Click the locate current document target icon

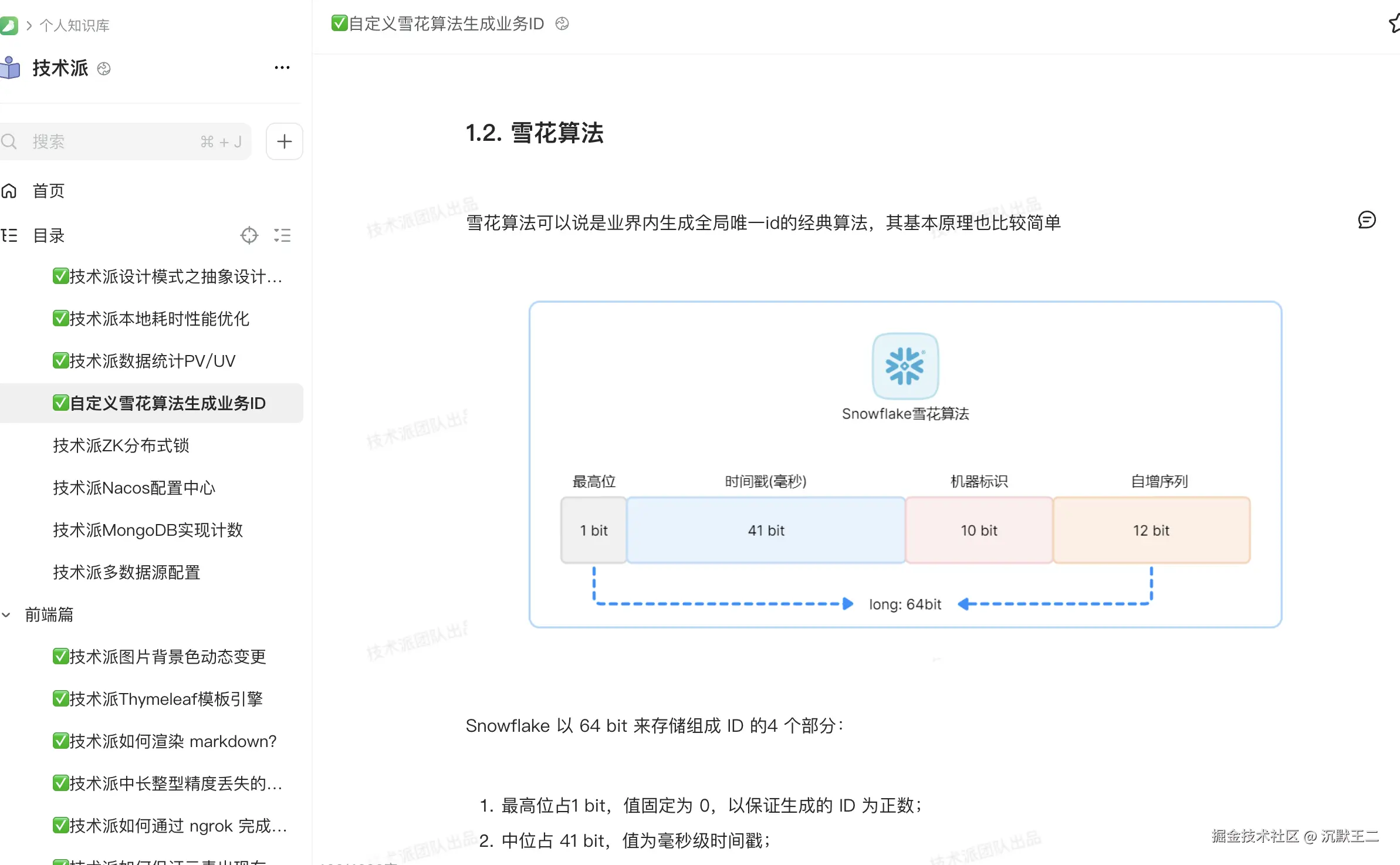tap(249, 235)
